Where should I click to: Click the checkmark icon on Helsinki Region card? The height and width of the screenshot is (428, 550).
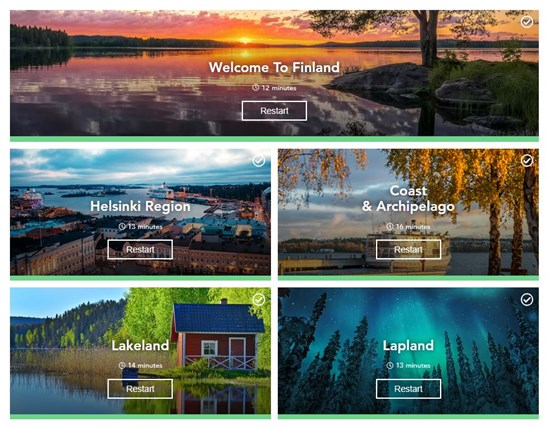tap(259, 161)
